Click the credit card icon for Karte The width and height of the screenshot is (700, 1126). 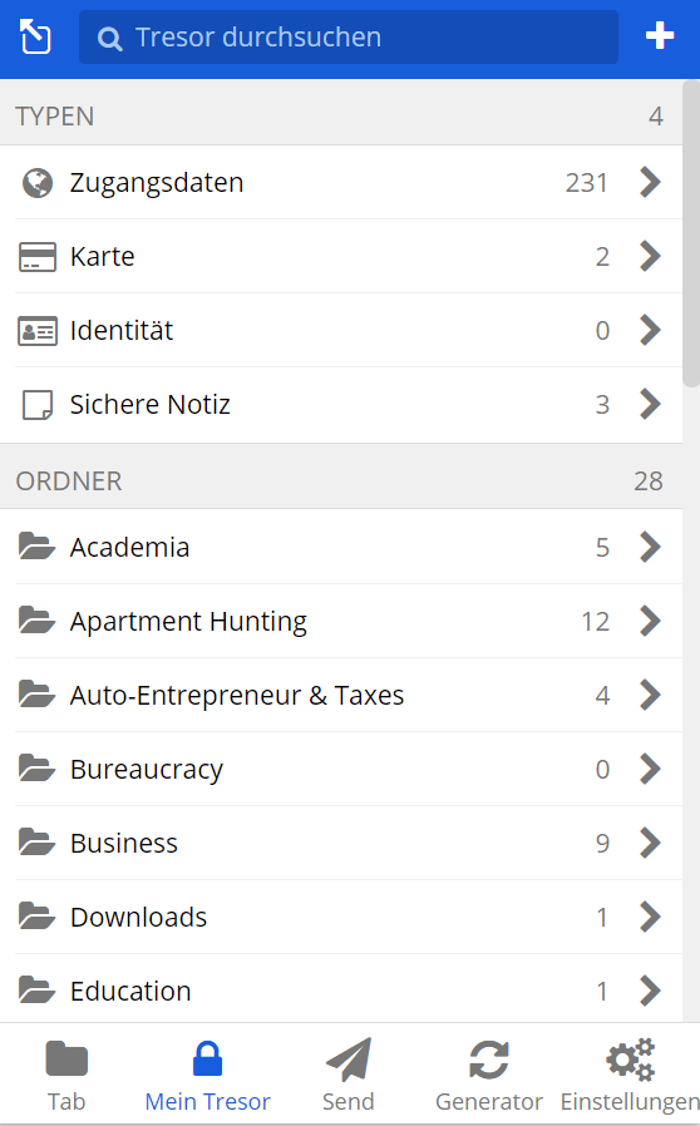37,257
